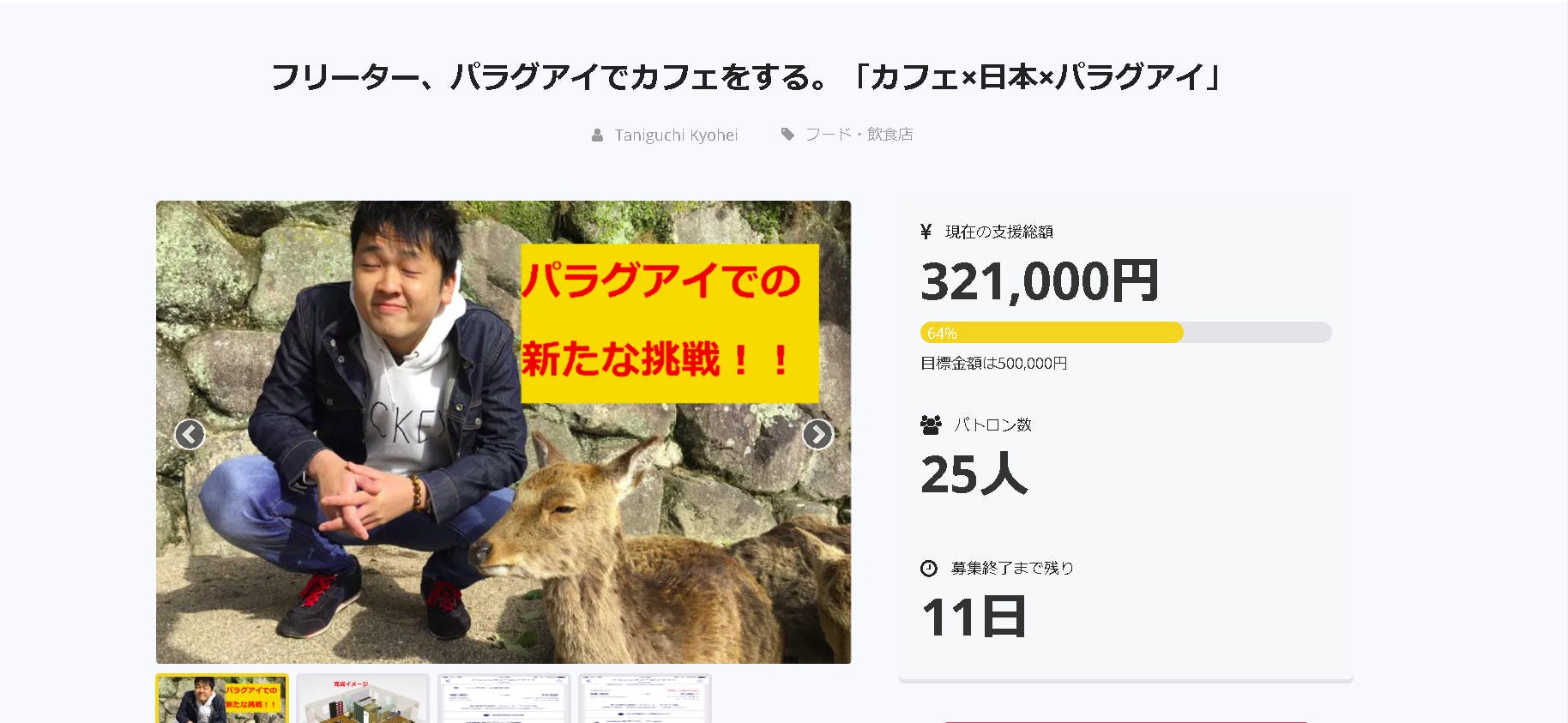
Task: Click the tag icon beside フード・飲食店
Action: [787, 134]
